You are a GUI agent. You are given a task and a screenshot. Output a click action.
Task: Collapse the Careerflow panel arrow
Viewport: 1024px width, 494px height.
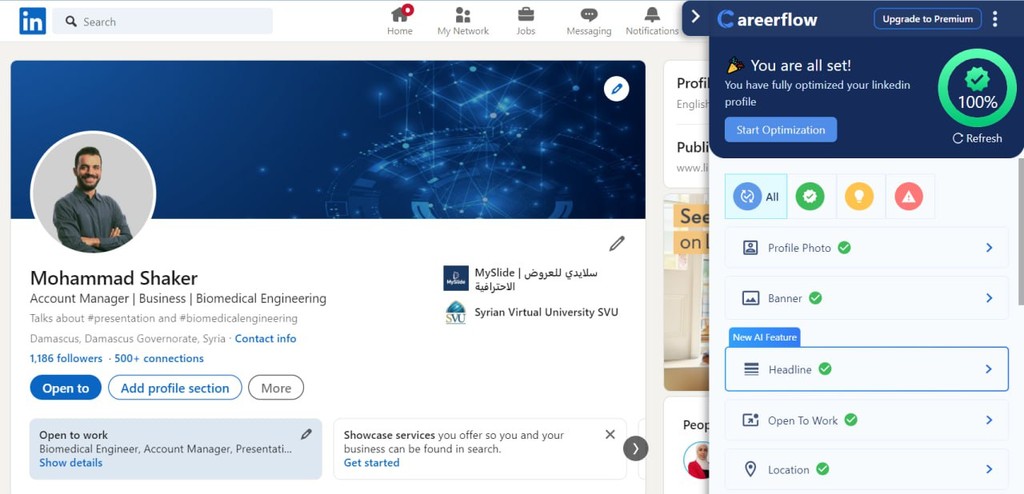click(696, 17)
